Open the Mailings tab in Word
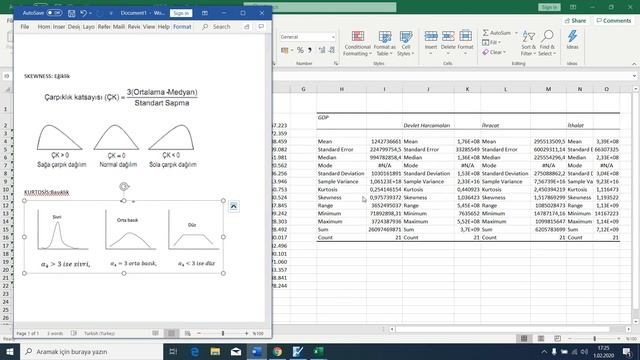Screen dimensions: 640x360 pyautogui.click(x=119, y=27)
